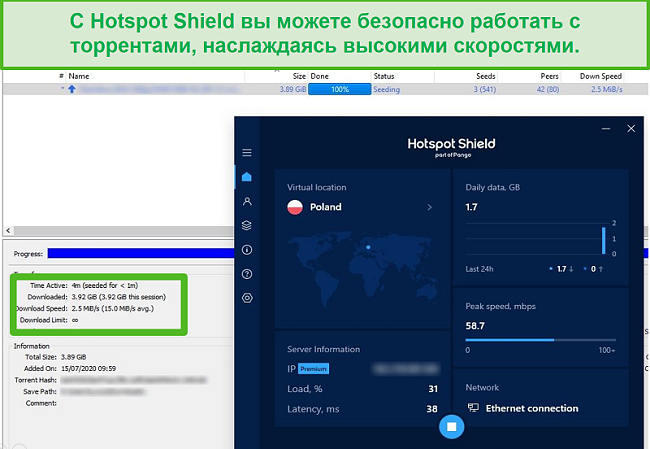Click the Load percent value 31
Viewport: 650px width, 449px height.
tap(433, 389)
